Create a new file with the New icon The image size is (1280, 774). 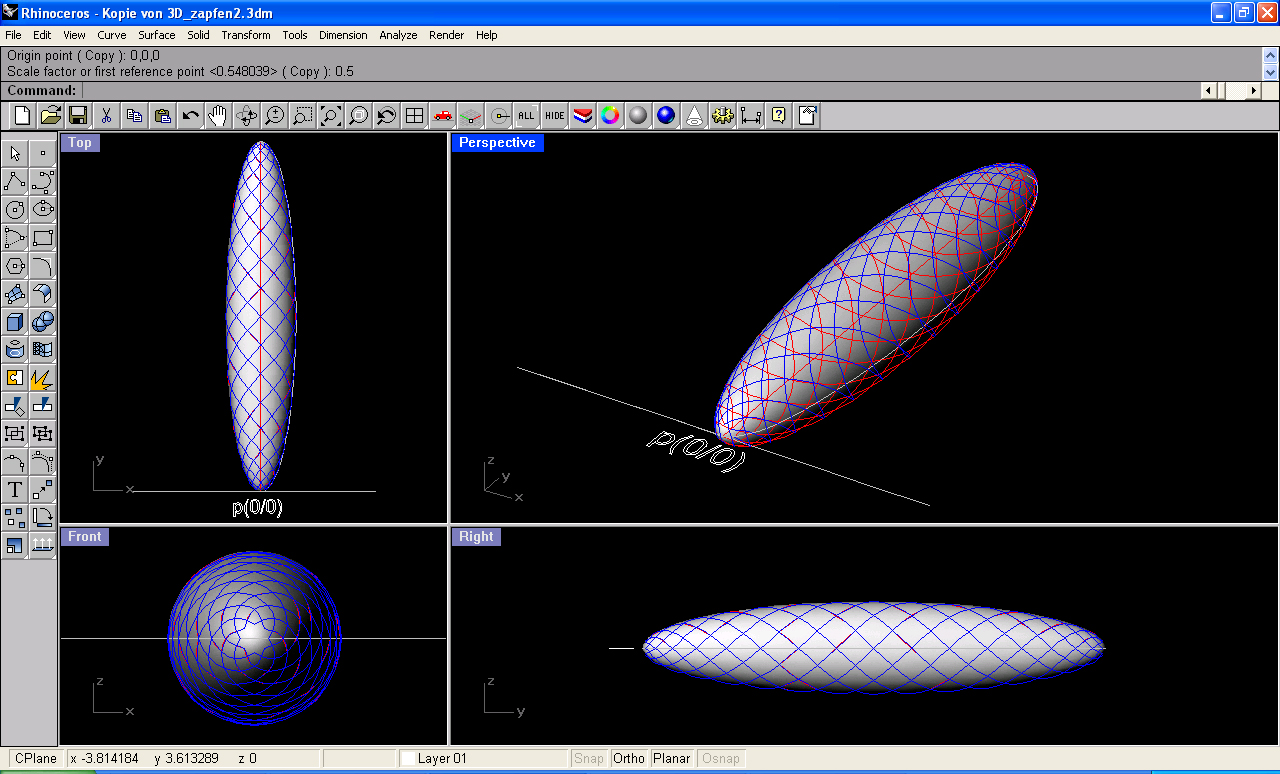pyautogui.click(x=22, y=116)
